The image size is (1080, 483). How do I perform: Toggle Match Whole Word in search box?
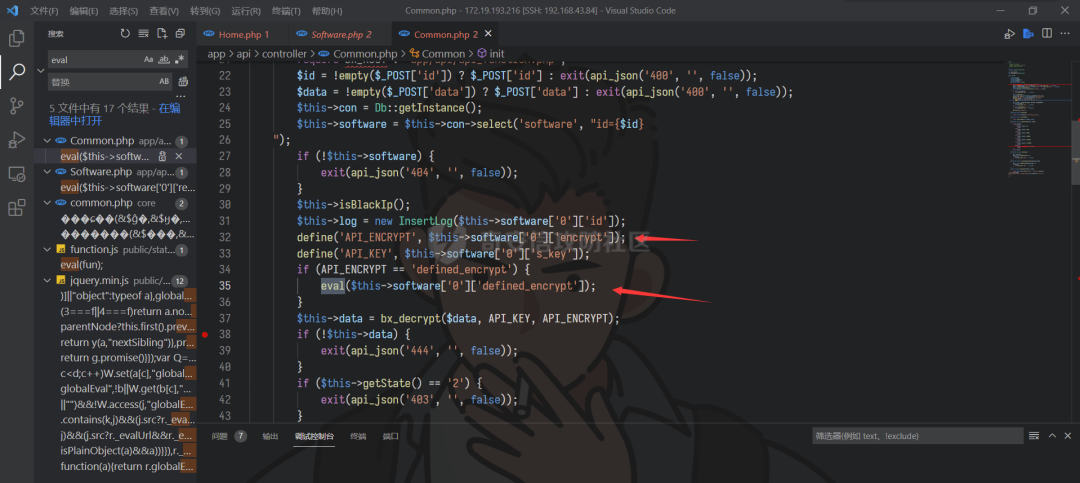pos(165,60)
